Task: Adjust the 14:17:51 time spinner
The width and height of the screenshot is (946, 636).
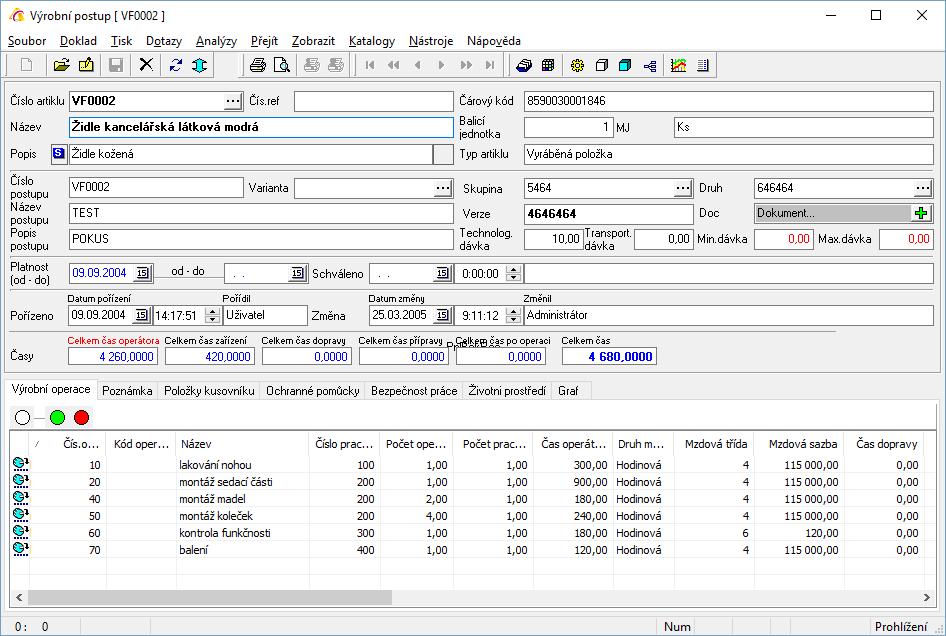Action: click(212, 315)
